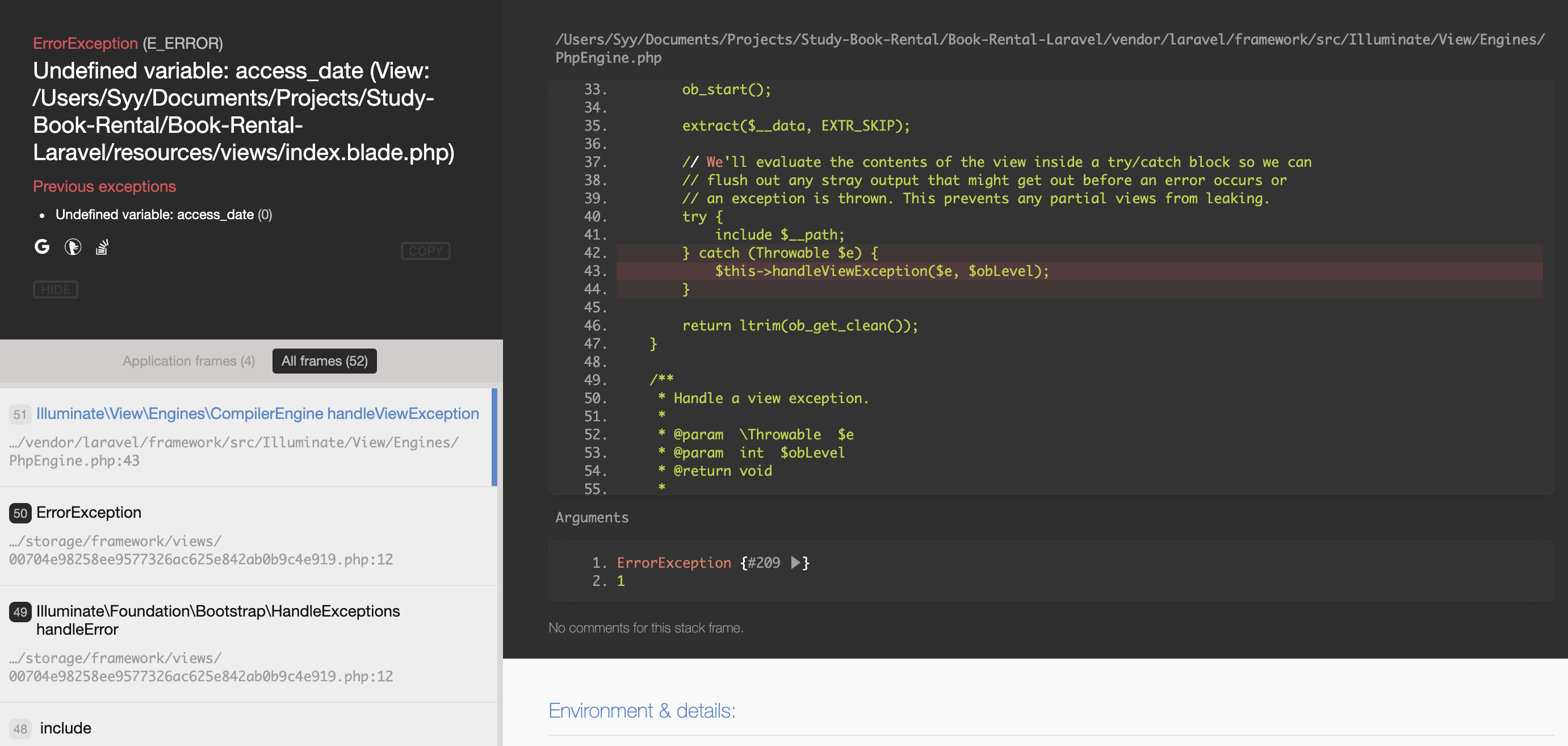Open frame 51 CompilerEngine handleViewException
1568x746 pixels.
(257, 414)
